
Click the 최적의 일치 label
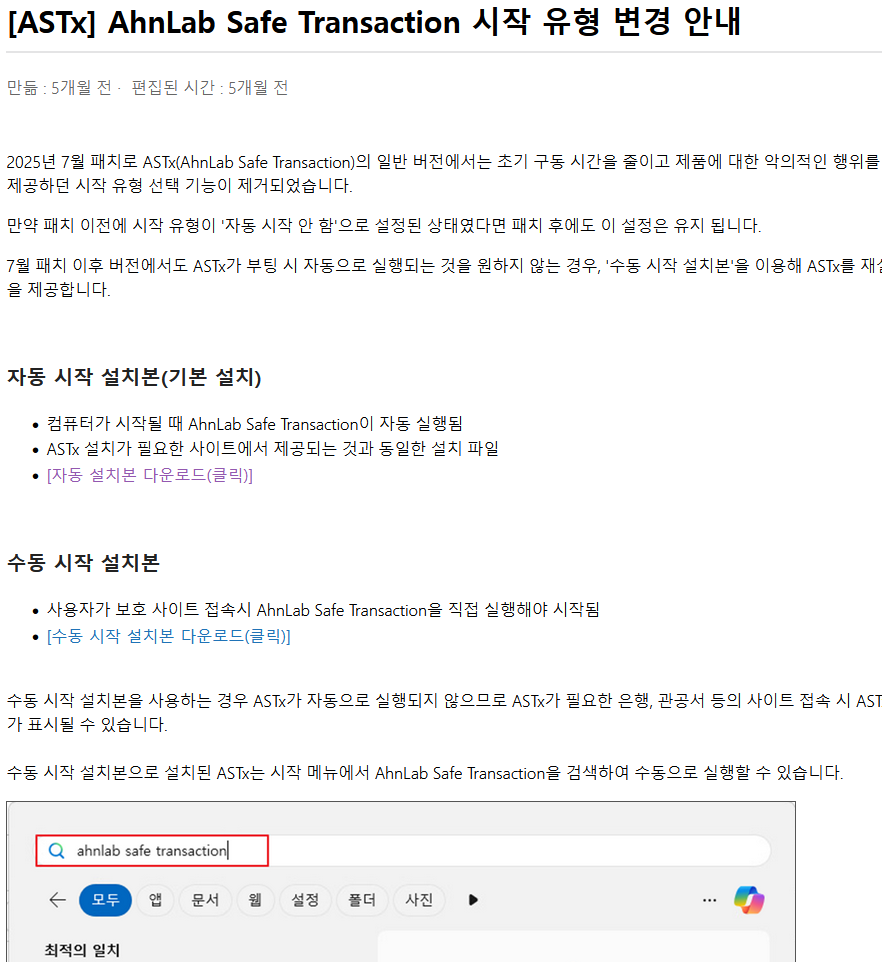click(x=82, y=950)
